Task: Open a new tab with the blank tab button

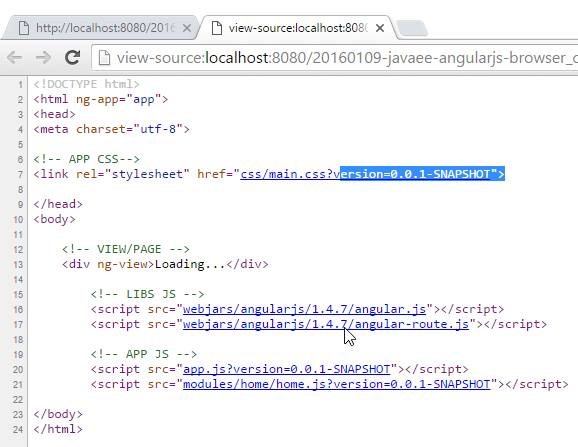Action: (412, 28)
